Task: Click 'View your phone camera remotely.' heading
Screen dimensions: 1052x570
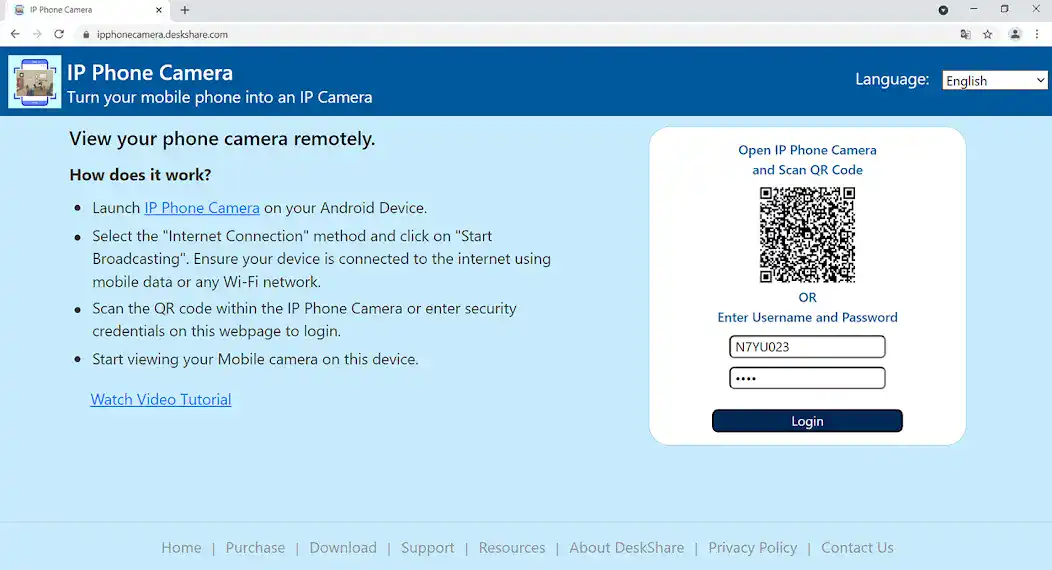Action: point(222,139)
